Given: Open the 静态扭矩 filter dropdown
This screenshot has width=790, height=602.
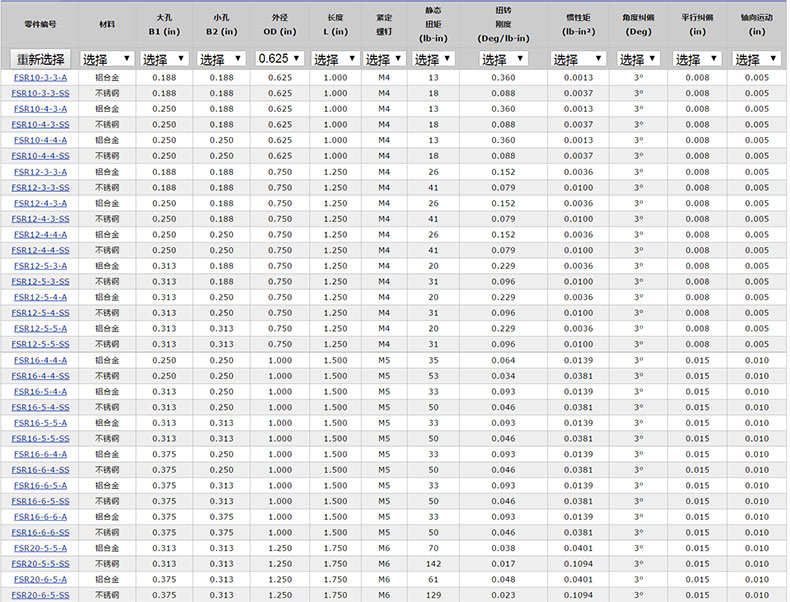Looking at the screenshot, I should (x=433, y=59).
